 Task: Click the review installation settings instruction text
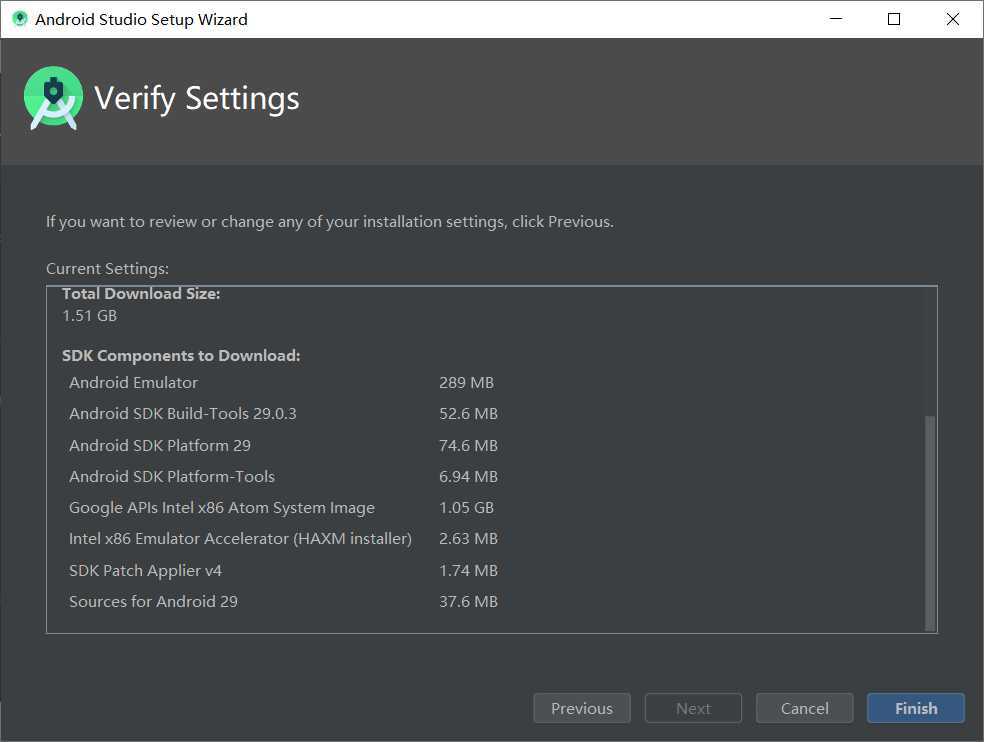[x=330, y=222]
